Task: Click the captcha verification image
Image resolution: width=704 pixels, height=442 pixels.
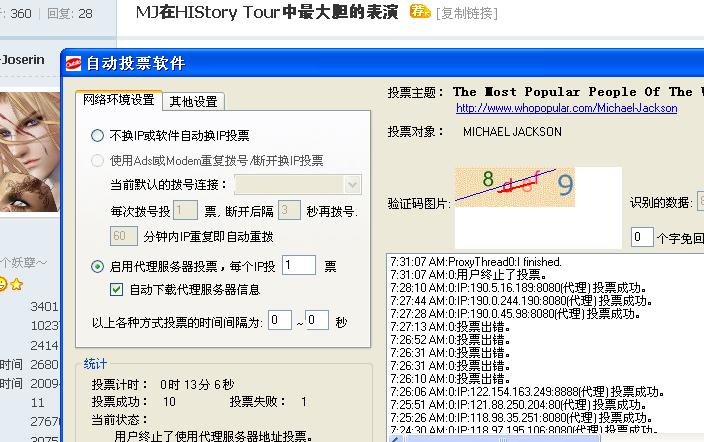Action: [515, 187]
